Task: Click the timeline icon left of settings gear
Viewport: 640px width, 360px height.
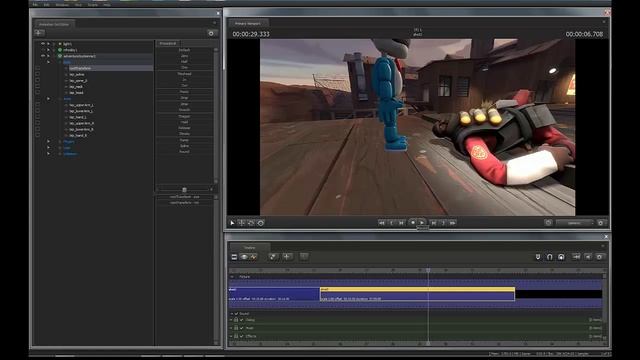Action: coord(588,257)
